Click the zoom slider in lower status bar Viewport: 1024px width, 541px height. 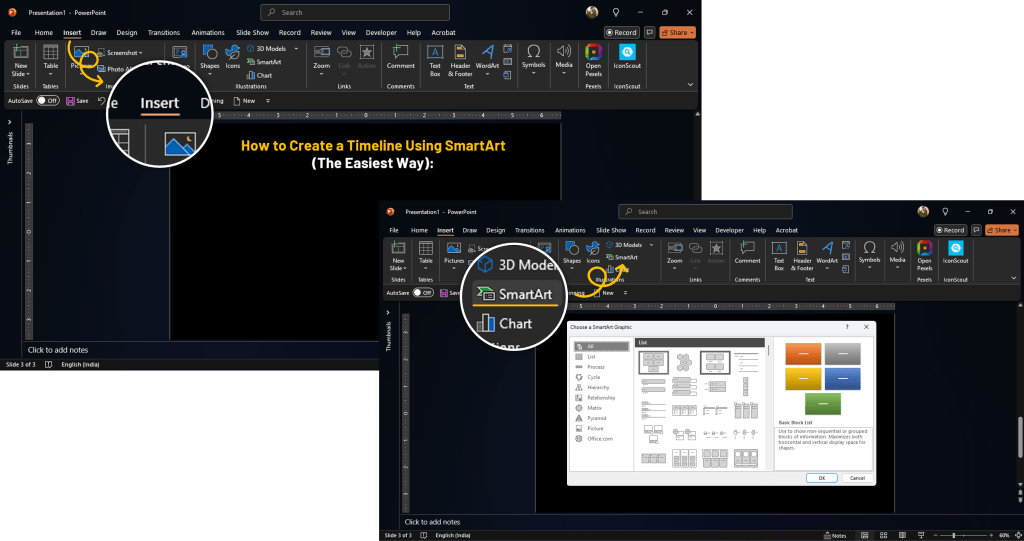952,535
